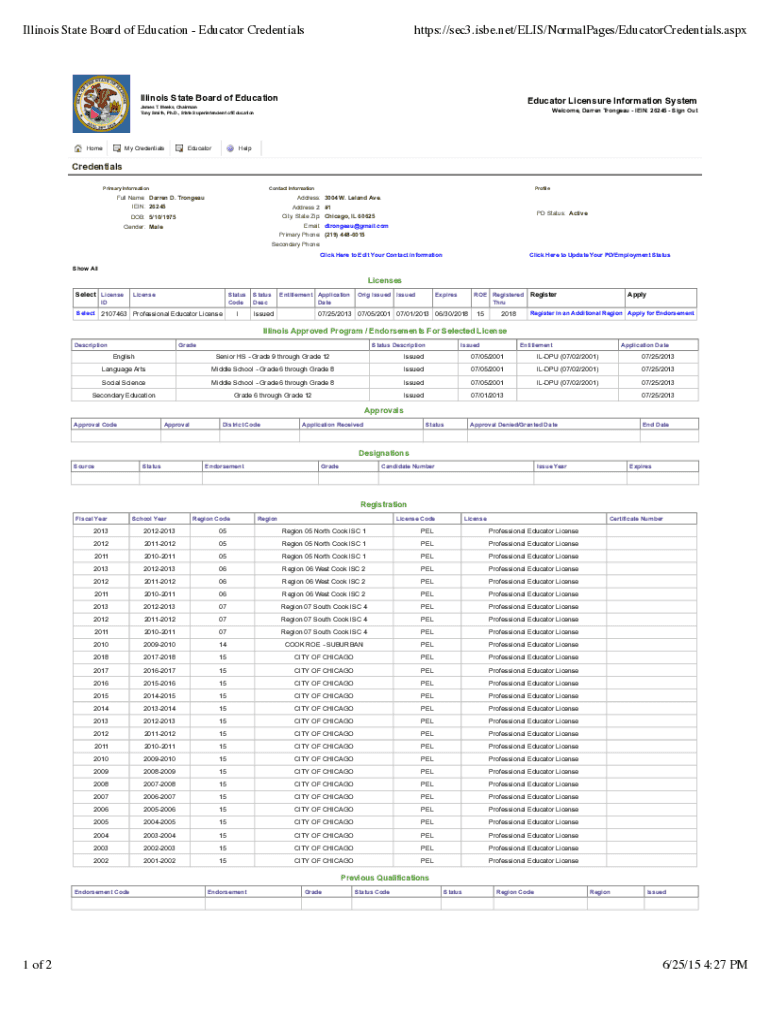Click the Help question mark icon
The image size is (770, 1024).
(230, 148)
